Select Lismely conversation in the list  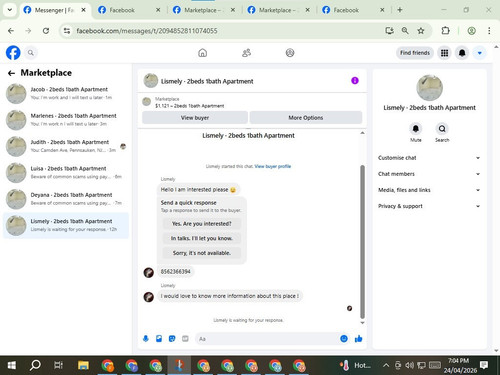[66, 225]
